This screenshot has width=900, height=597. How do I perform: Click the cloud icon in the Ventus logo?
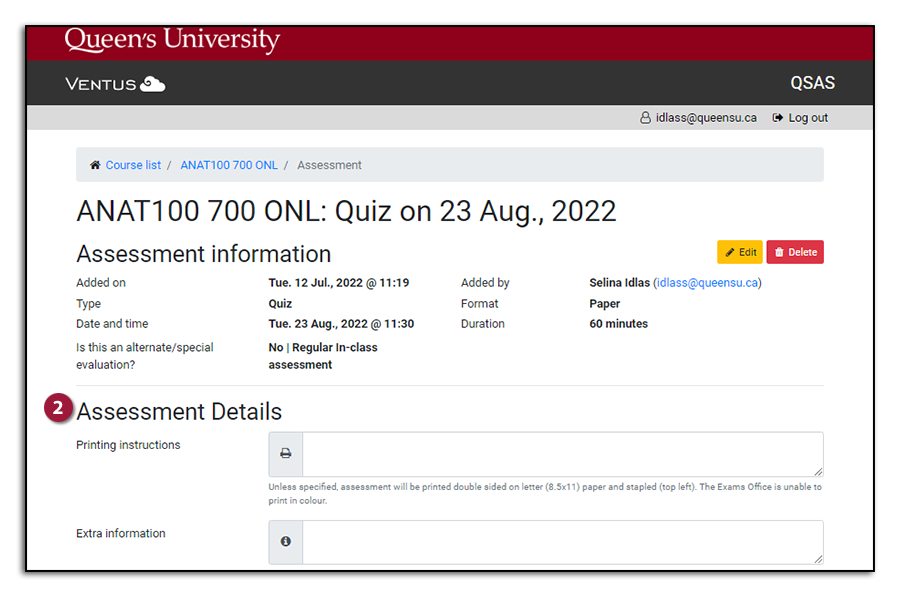150,84
